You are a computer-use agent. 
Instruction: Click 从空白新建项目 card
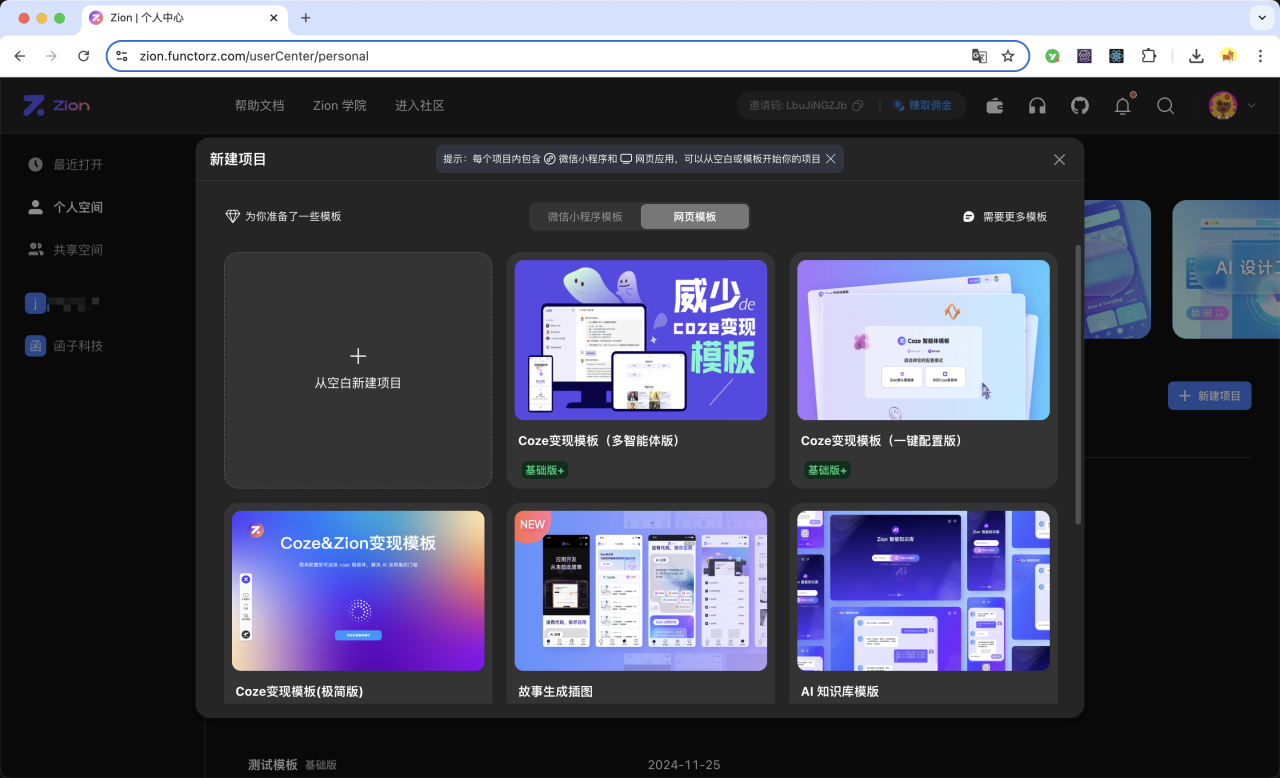pos(358,370)
